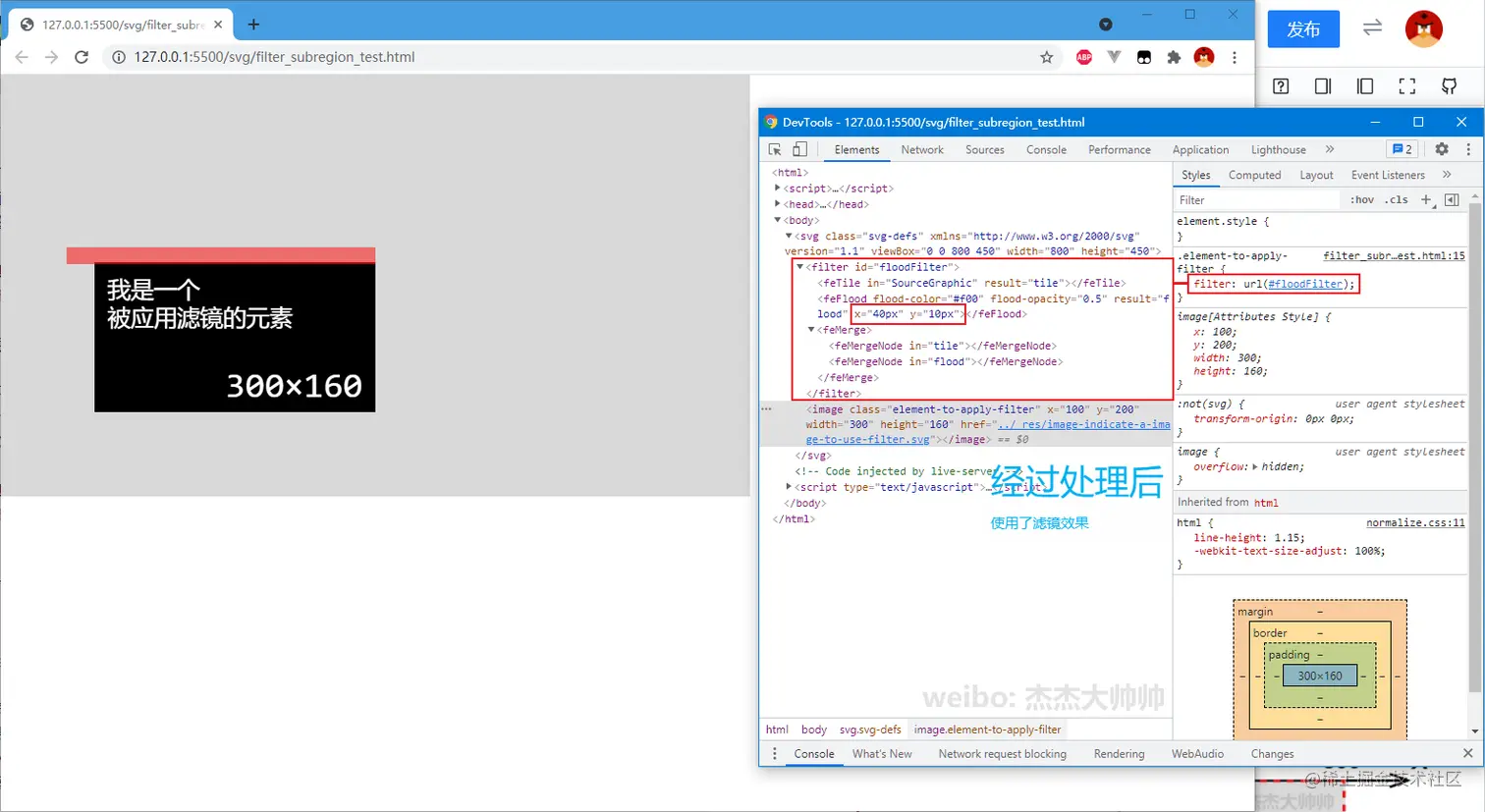Viewport: 1485px width, 812px height.
Task: Click the 300×160 content box in box model
Action: coord(1319,676)
